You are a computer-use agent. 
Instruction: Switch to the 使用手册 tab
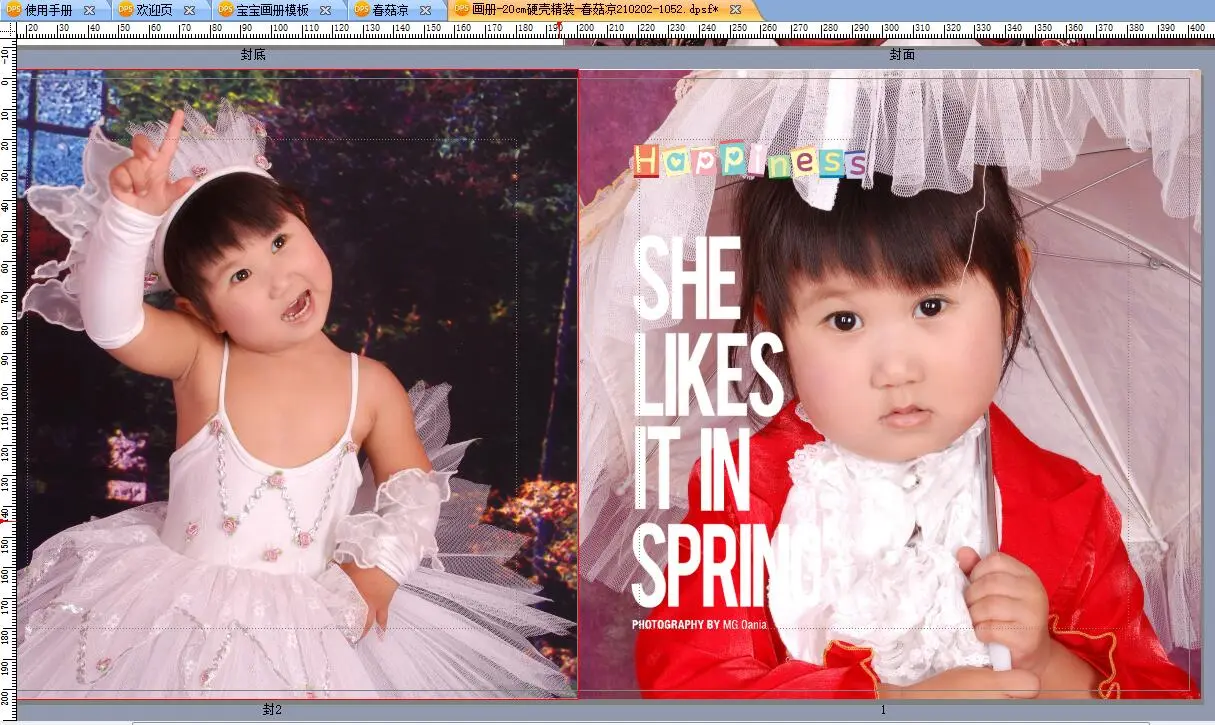(48, 9)
